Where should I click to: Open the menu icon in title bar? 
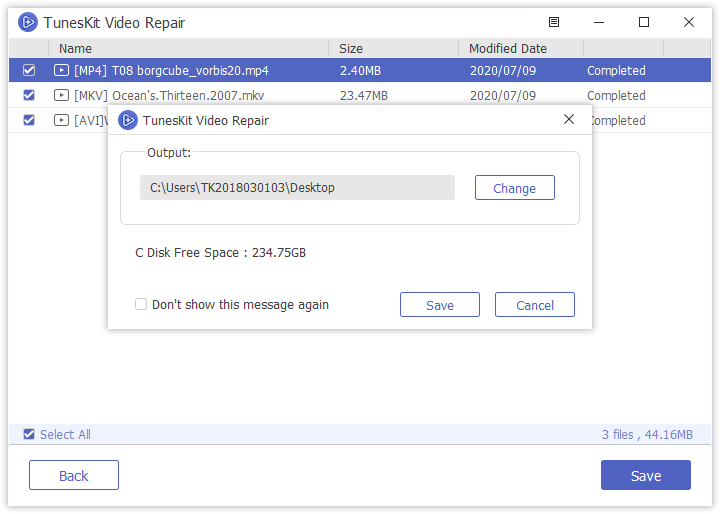[x=554, y=22]
